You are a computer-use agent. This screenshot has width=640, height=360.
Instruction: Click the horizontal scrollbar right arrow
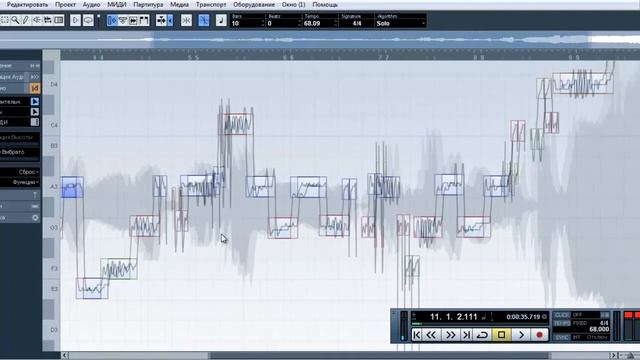click(613, 356)
